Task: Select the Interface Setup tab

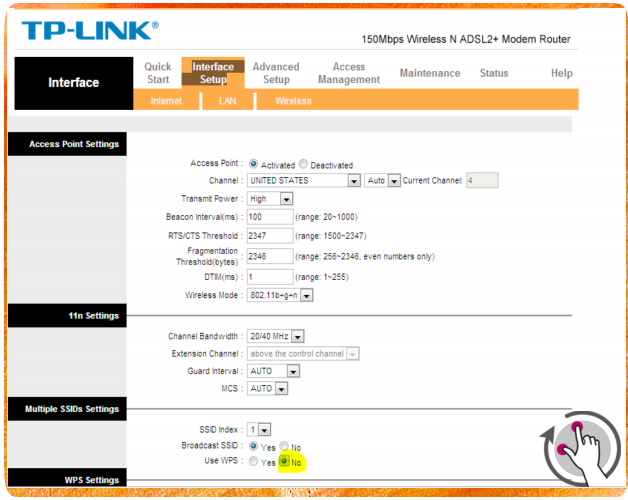Action: (x=213, y=73)
